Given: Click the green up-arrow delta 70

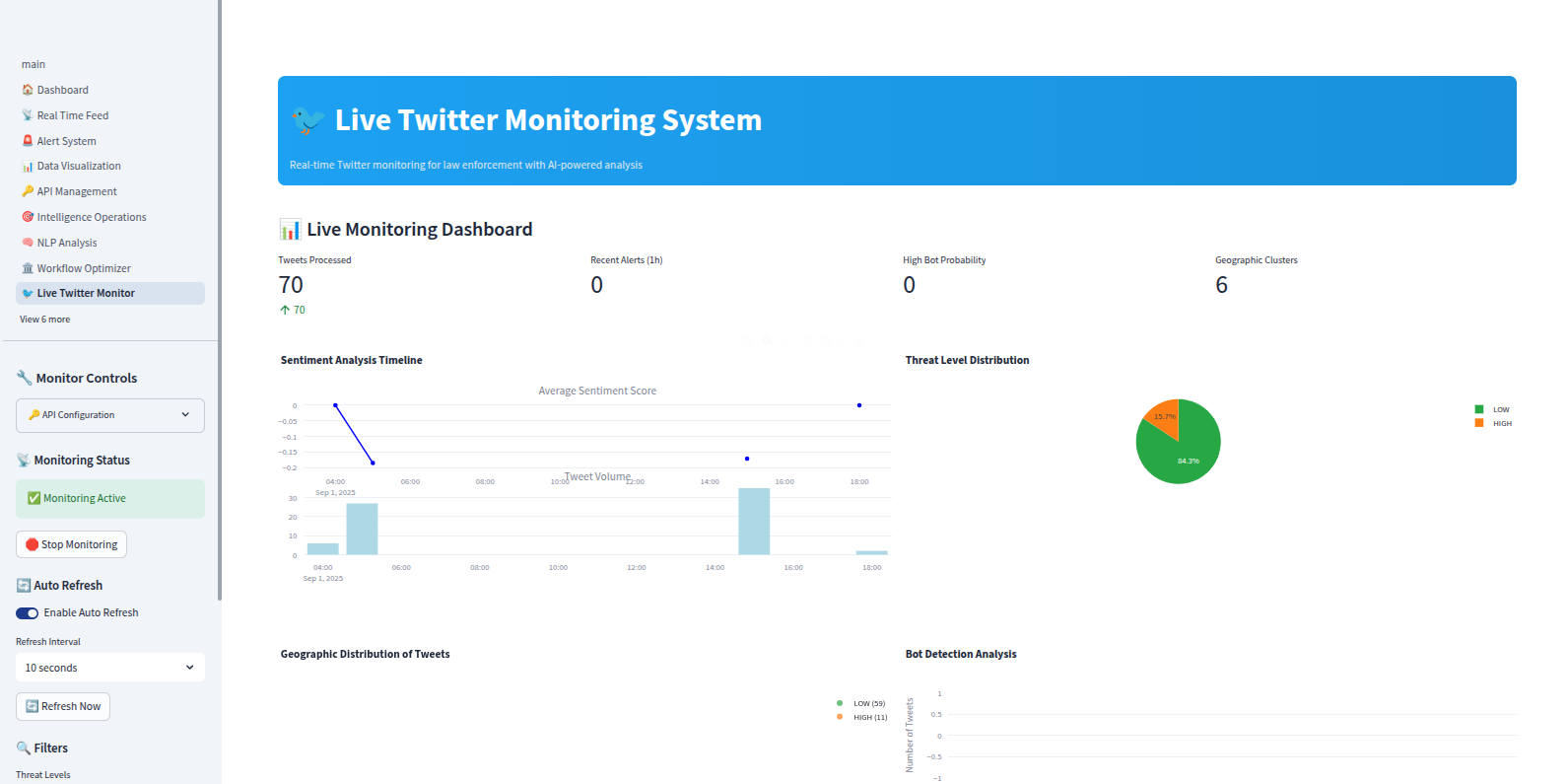Looking at the screenshot, I should click(293, 310).
